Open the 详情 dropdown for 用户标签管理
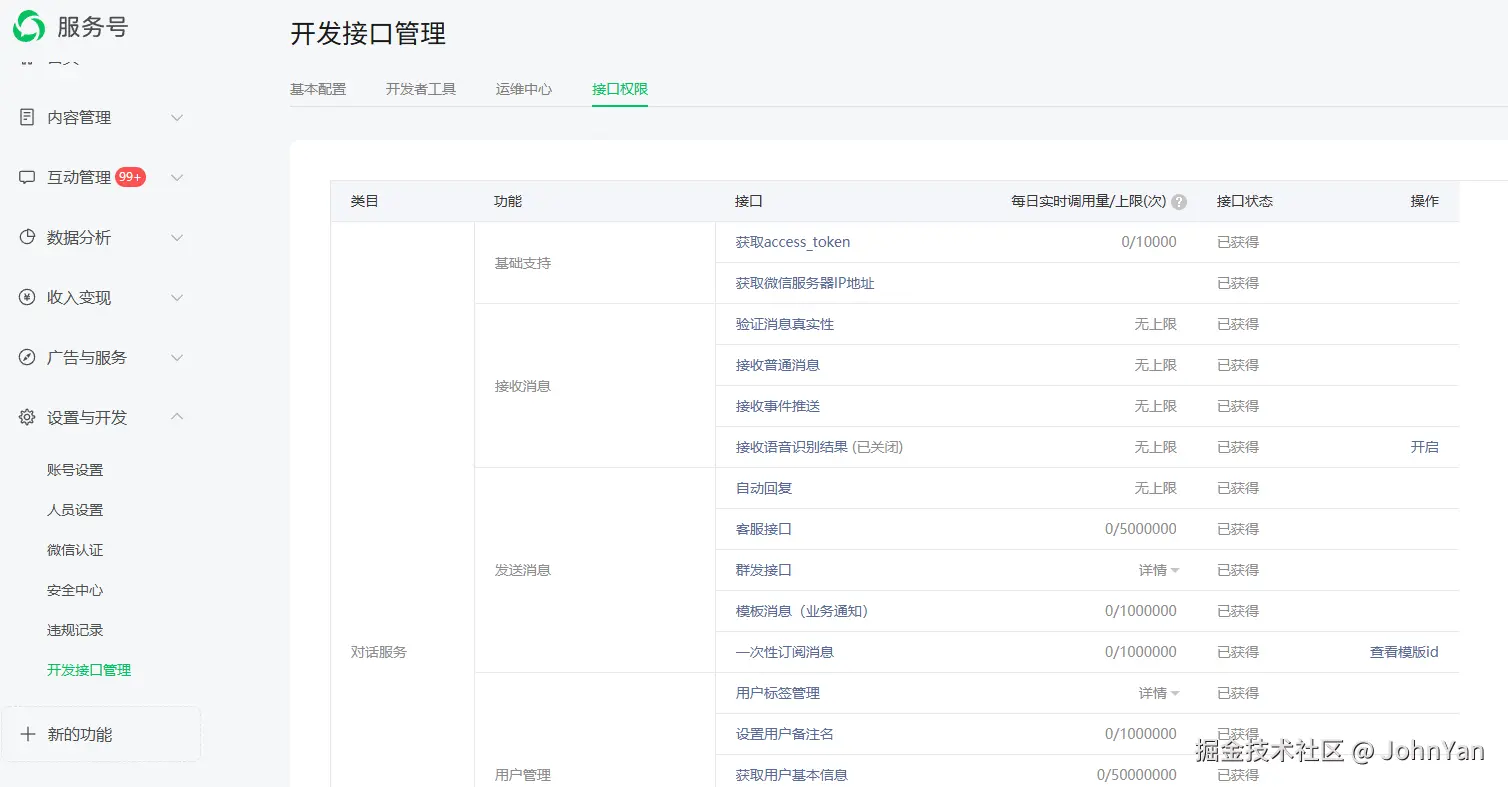 point(1159,693)
